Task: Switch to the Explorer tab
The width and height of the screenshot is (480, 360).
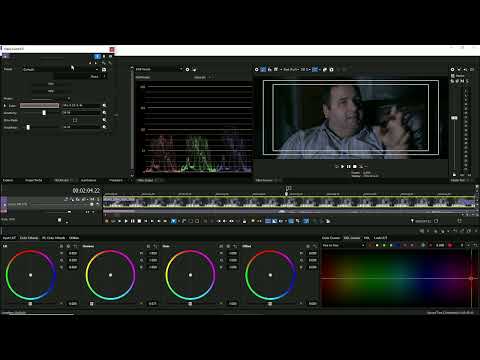Action: (x=8, y=180)
